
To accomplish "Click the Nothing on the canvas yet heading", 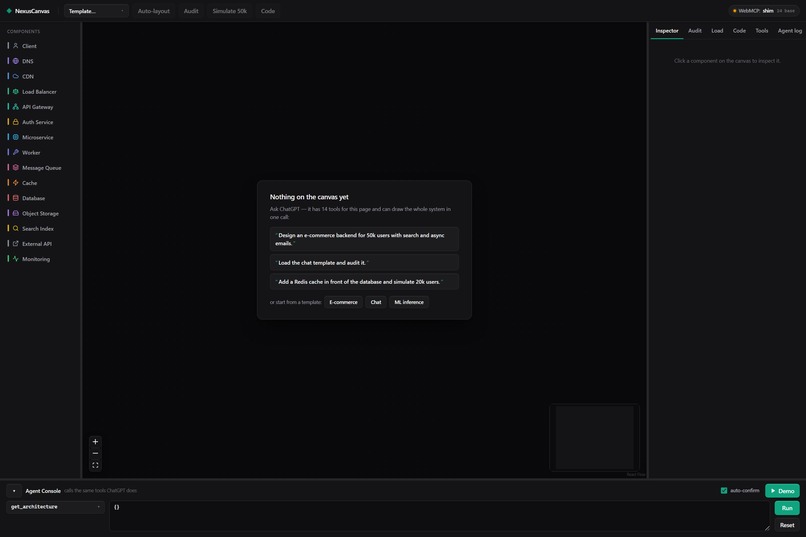I will click(x=309, y=197).
